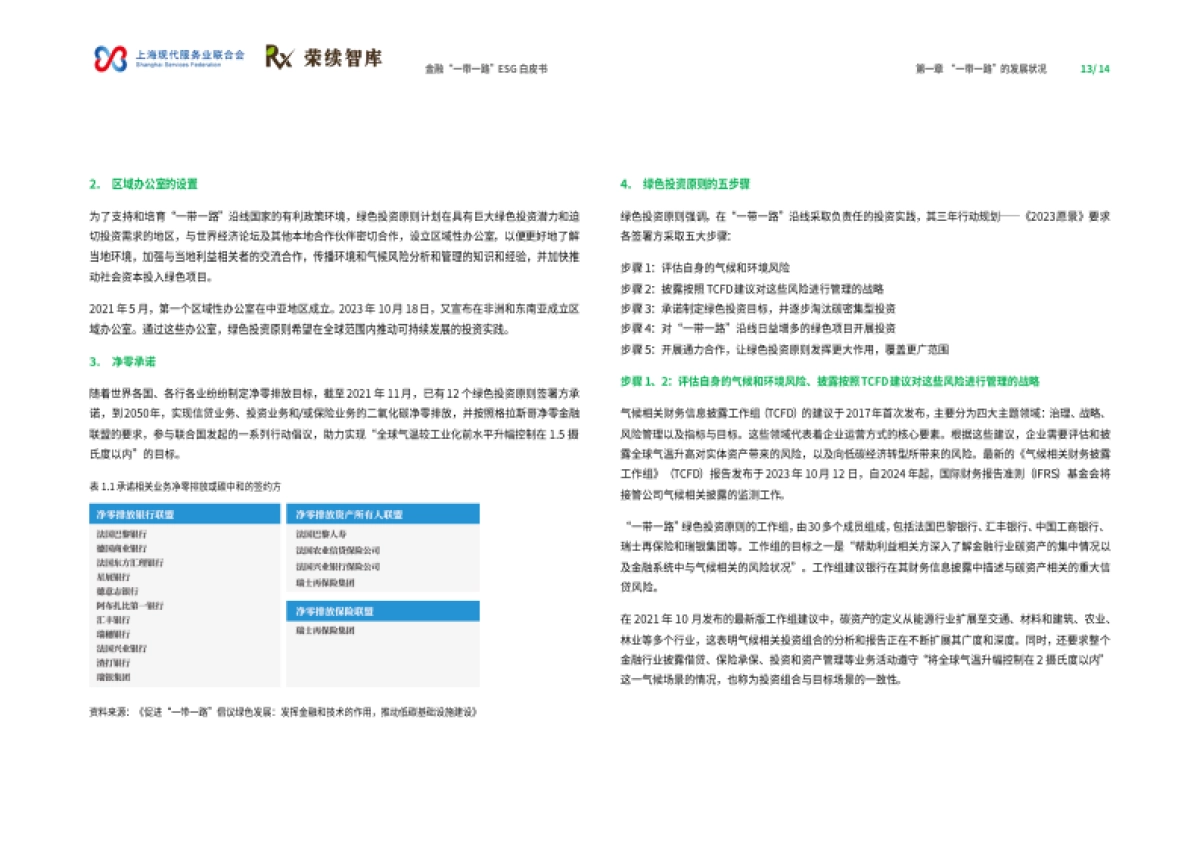The width and height of the screenshot is (1200, 849).
Task: Select heading 绿色投资原则的五步骤
Action: [697, 184]
